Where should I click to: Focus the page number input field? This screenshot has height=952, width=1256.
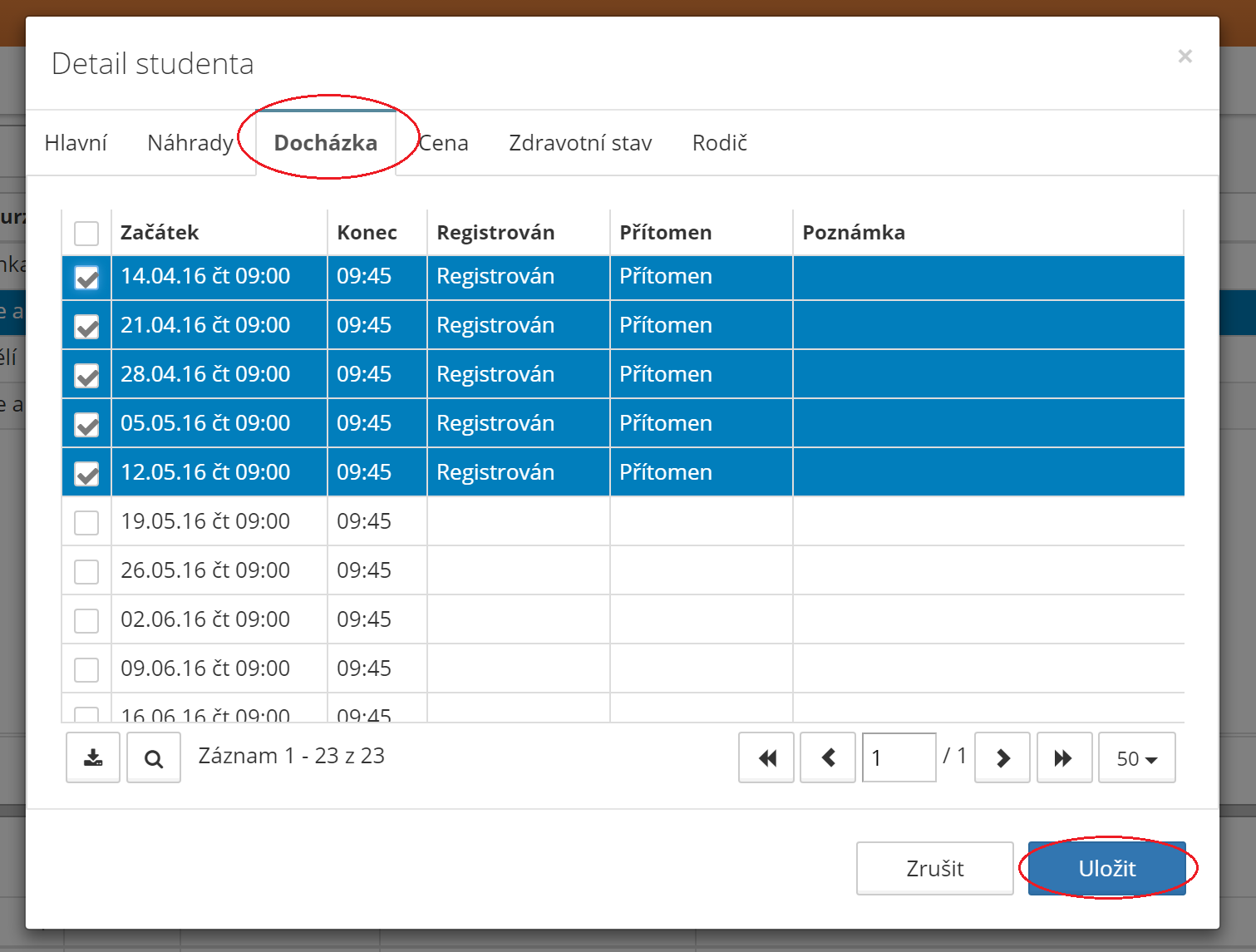899,757
